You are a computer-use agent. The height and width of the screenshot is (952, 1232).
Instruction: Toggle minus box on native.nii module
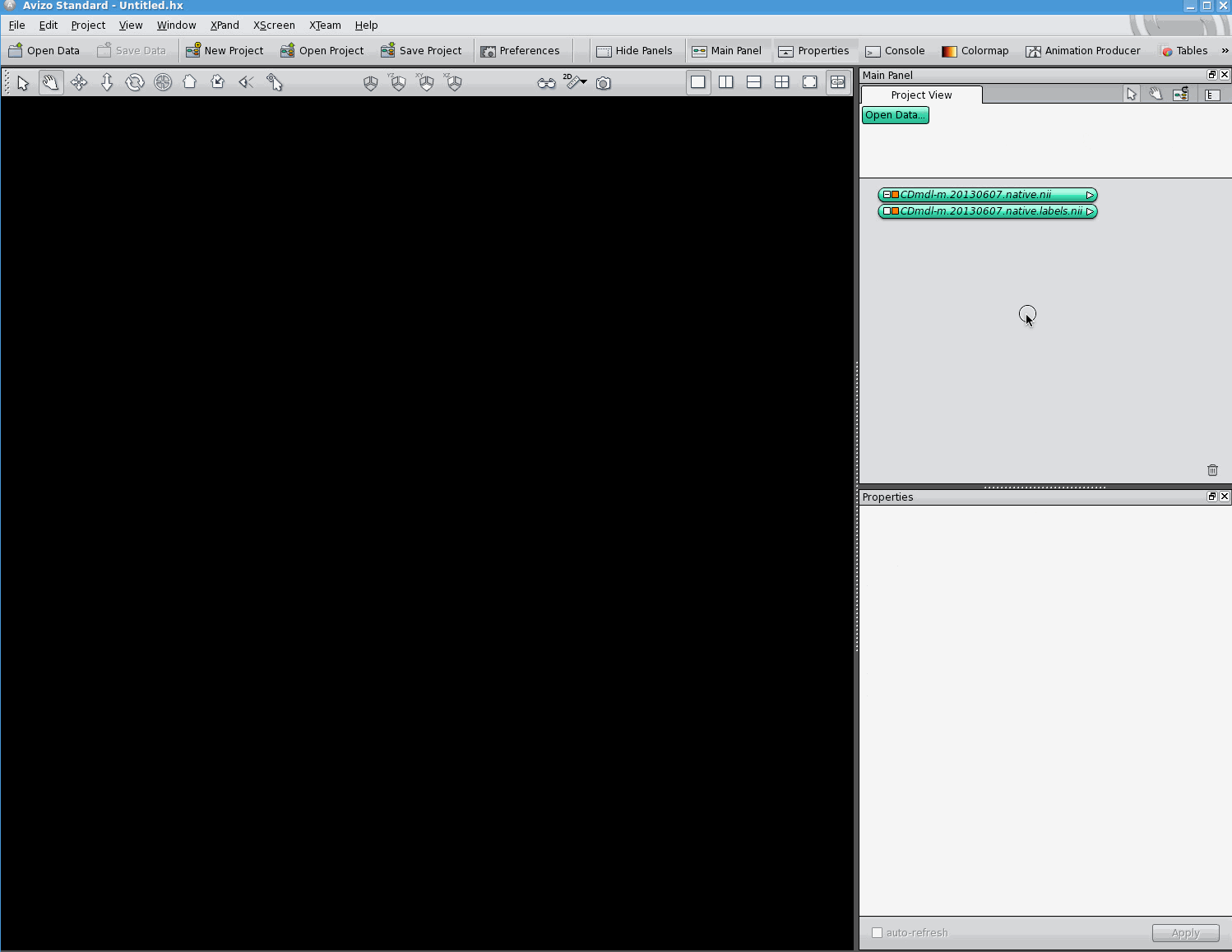click(x=887, y=195)
